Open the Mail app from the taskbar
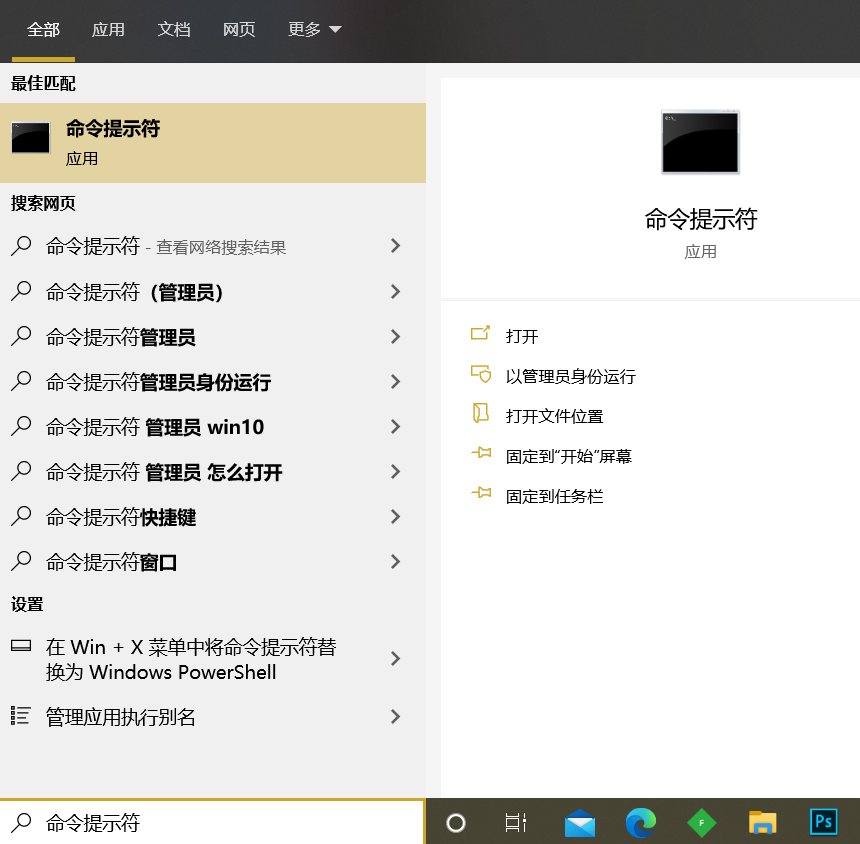 [580, 822]
